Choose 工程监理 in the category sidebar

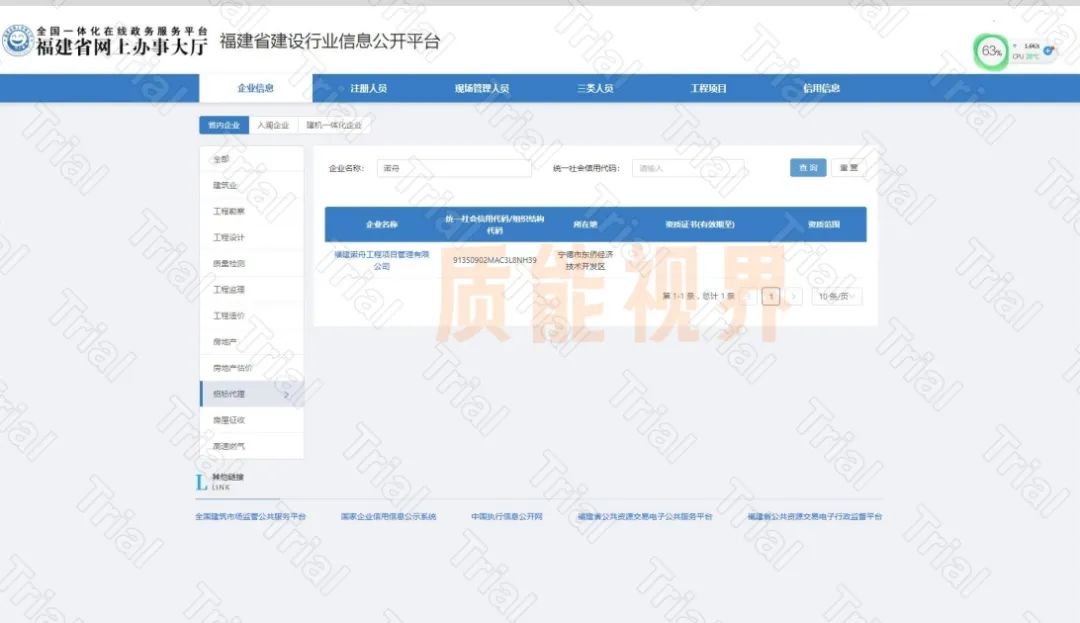(251, 290)
